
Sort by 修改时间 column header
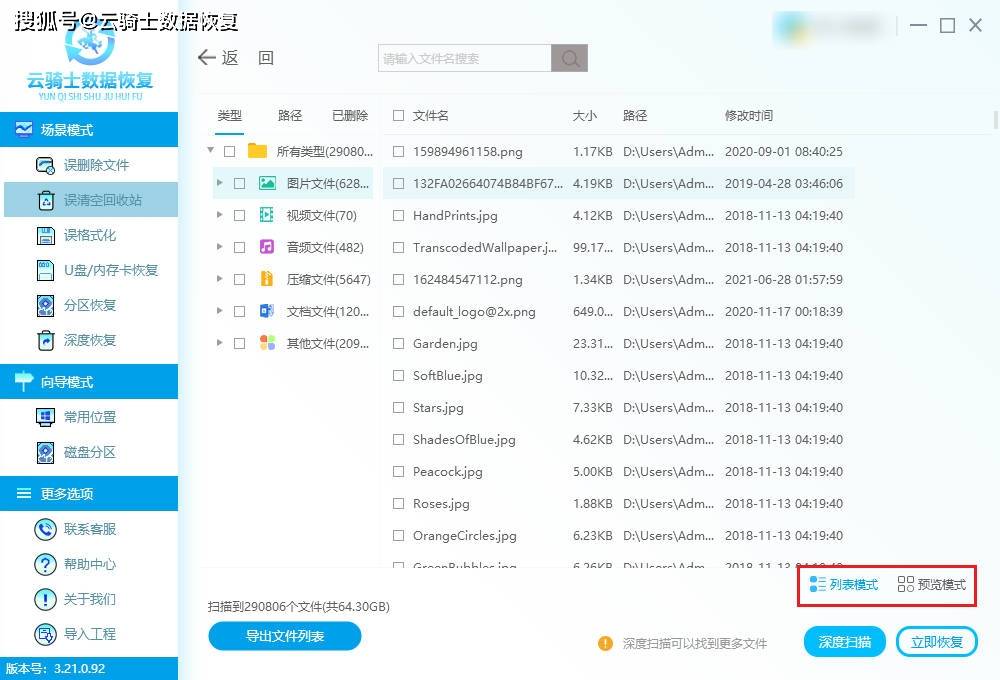pyautogui.click(x=749, y=115)
